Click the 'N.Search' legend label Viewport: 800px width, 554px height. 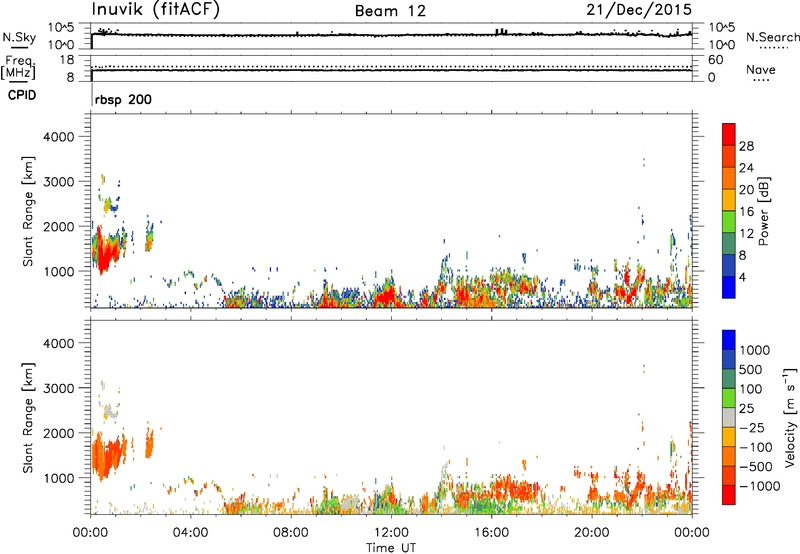pos(772,37)
